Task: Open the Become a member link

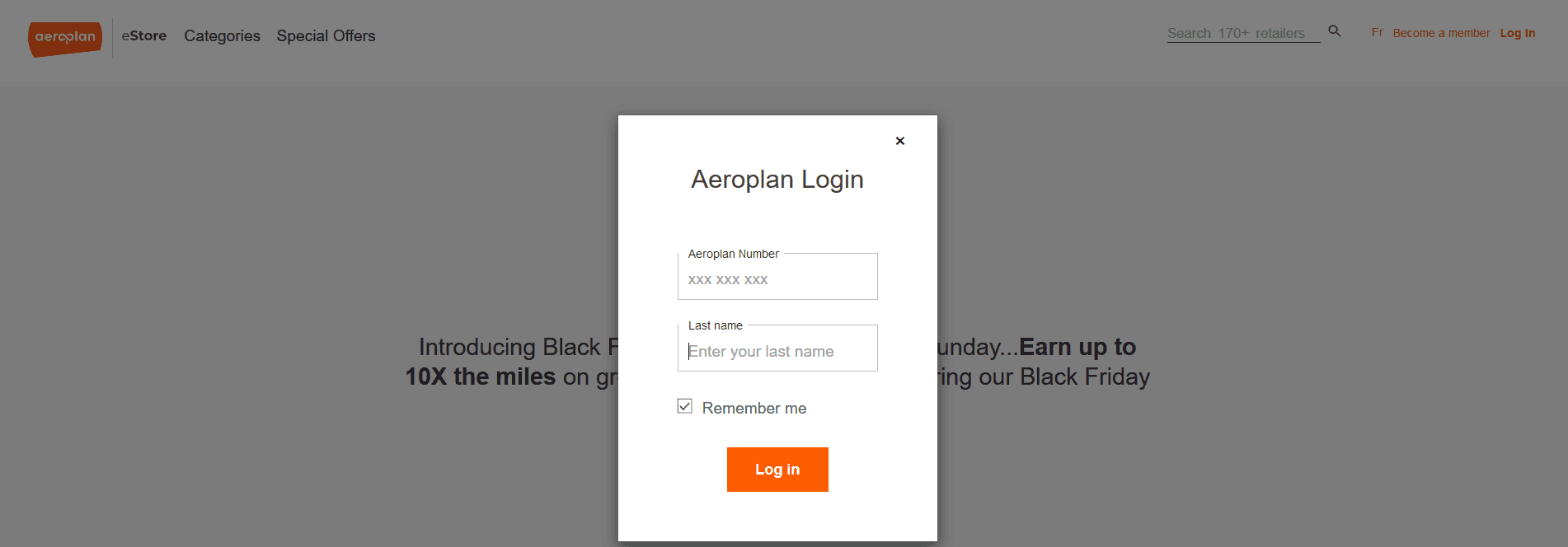Action: pyautogui.click(x=1441, y=33)
